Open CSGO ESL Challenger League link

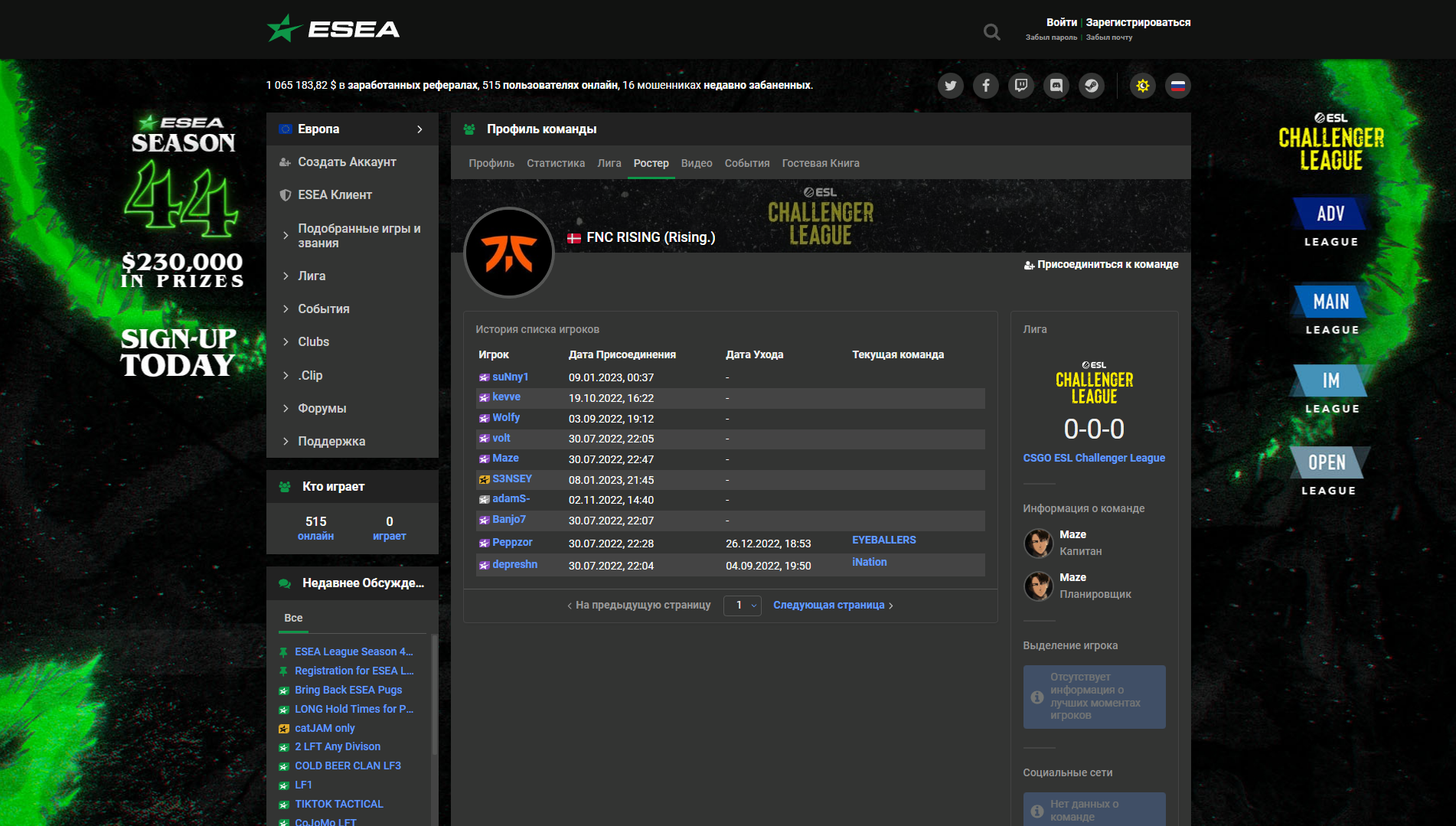[1094, 459]
